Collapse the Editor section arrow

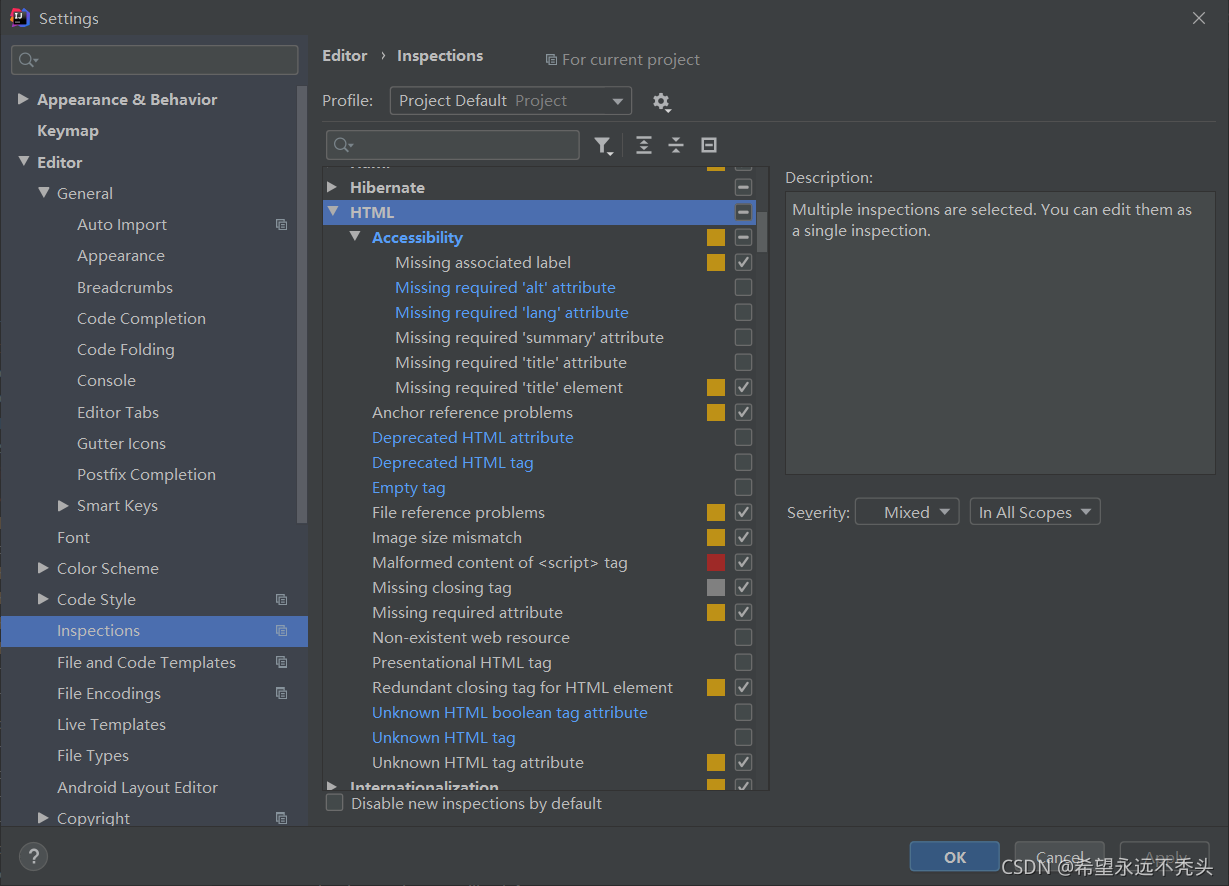point(23,162)
